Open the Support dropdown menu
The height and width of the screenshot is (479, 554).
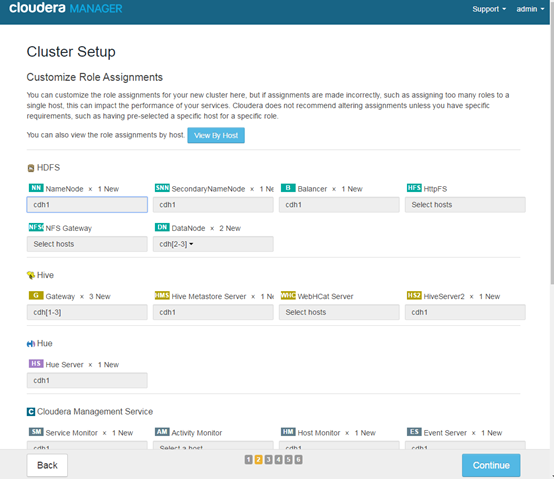click(x=489, y=9)
